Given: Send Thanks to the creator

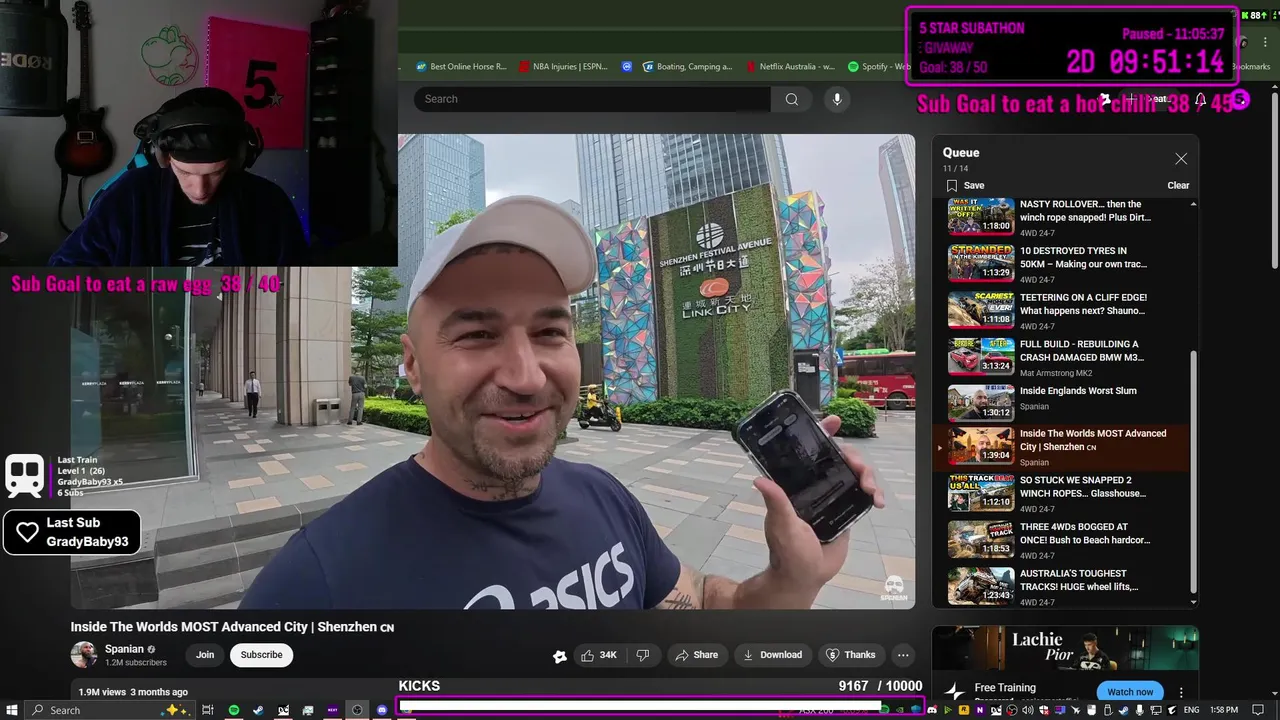Looking at the screenshot, I should (850, 655).
